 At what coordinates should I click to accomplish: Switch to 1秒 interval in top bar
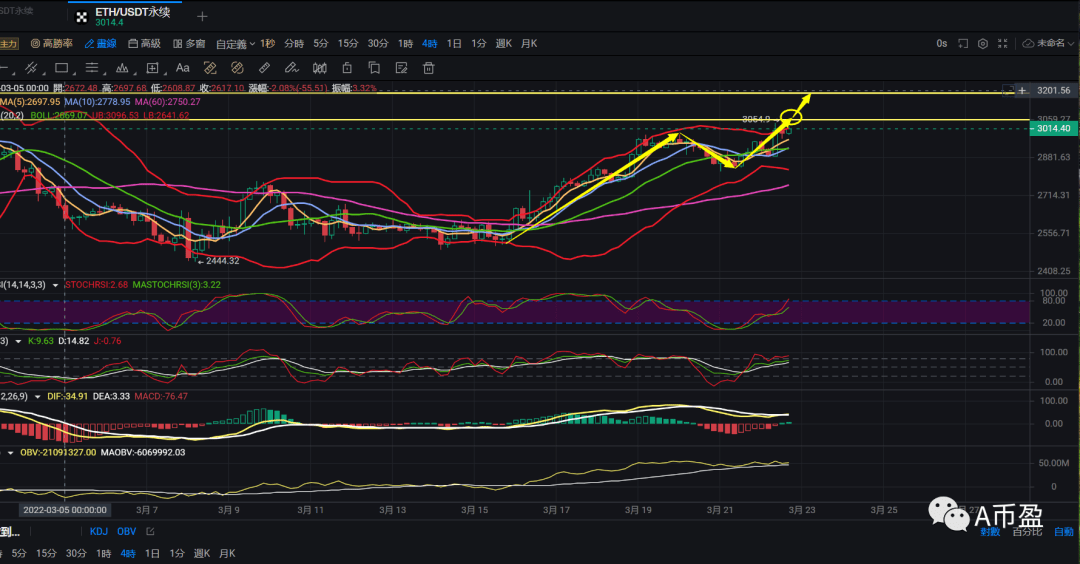pos(268,43)
